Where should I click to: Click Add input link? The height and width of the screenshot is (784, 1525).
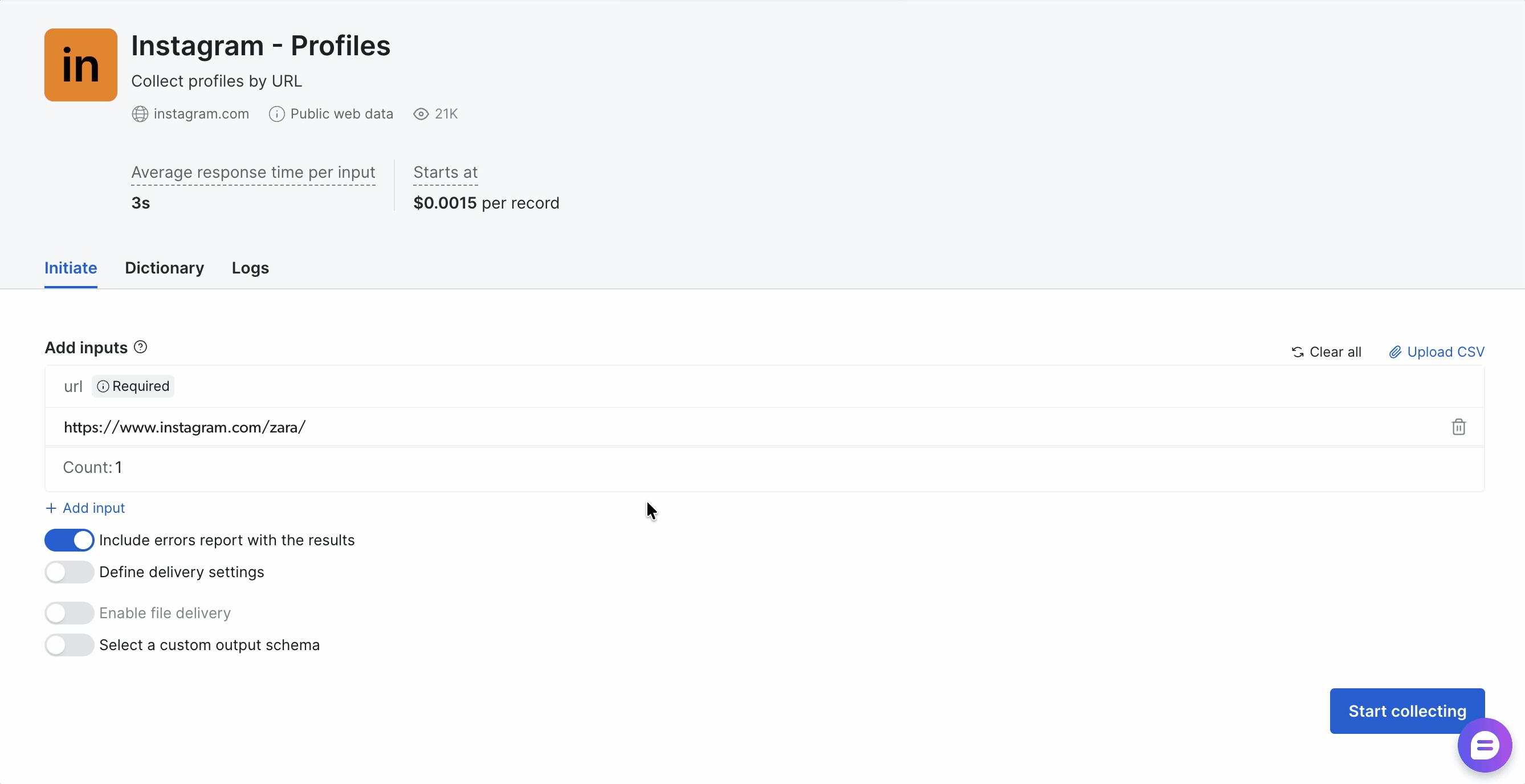pyautogui.click(x=85, y=508)
